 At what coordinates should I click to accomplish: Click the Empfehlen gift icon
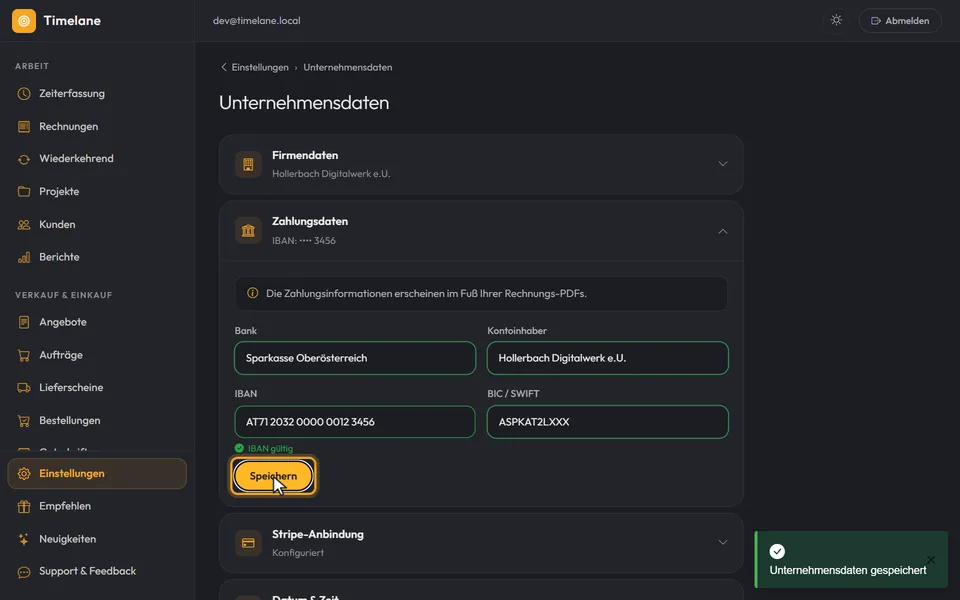pyautogui.click(x=24, y=506)
